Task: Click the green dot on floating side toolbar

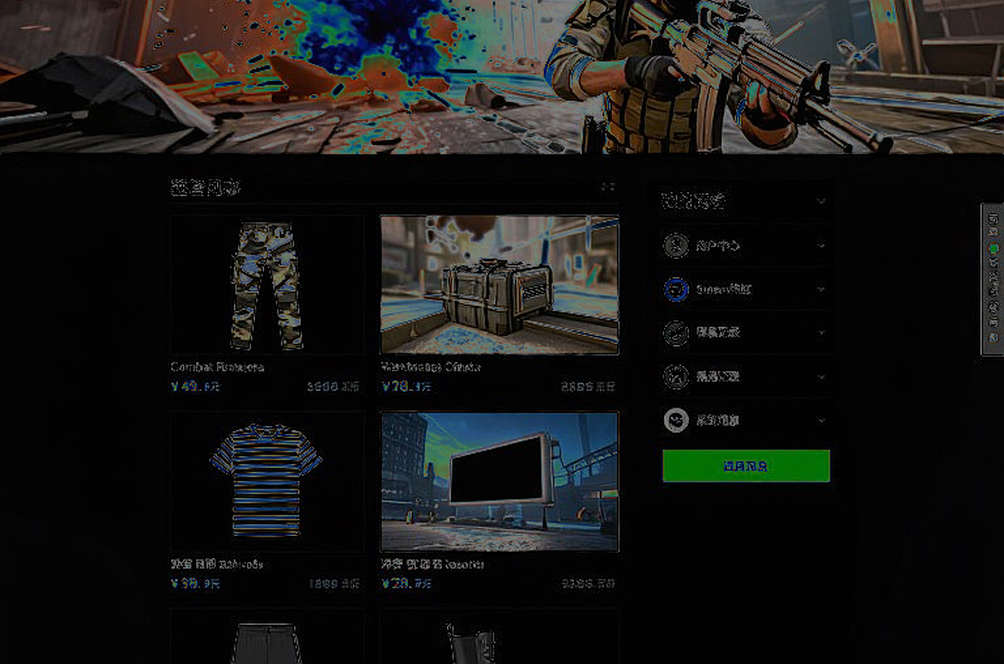Action: [x=993, y=248]
